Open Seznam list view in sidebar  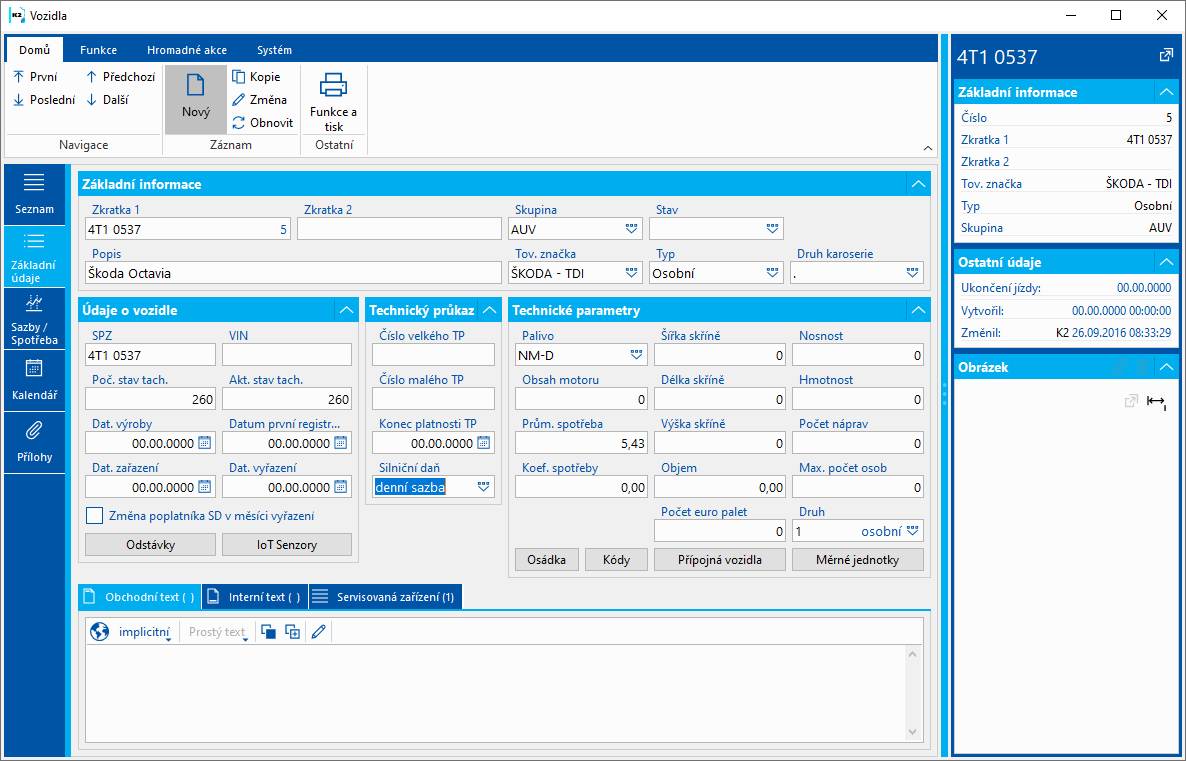click(x=34, y=194)
